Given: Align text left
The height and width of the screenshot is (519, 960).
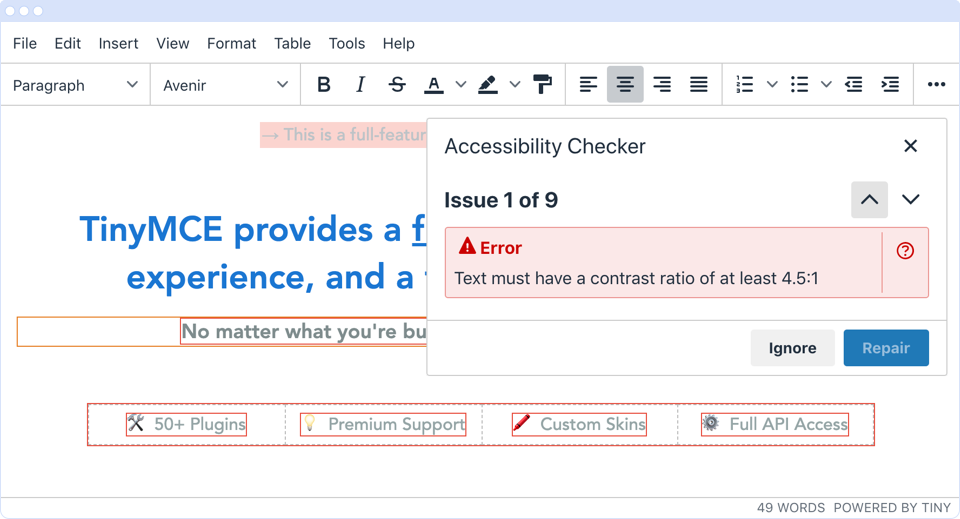Looking at the screenshot, I should pos(588,84).
